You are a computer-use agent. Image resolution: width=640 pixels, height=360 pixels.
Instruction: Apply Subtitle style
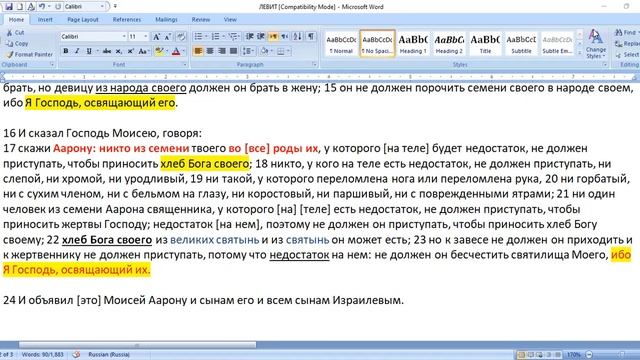(x=521, y=44)
